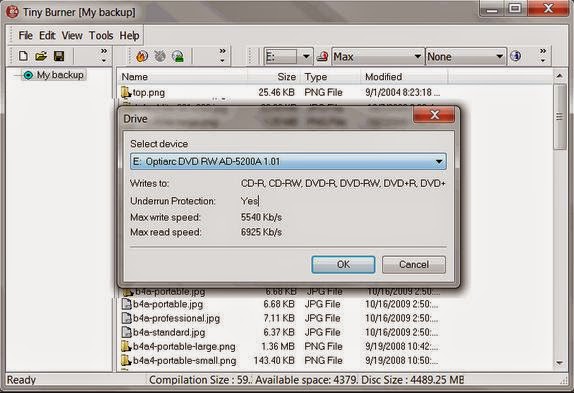Screen dimensions: 574x393
Task: Click the Save floppy disk icon
Action: tap(59, 56)
